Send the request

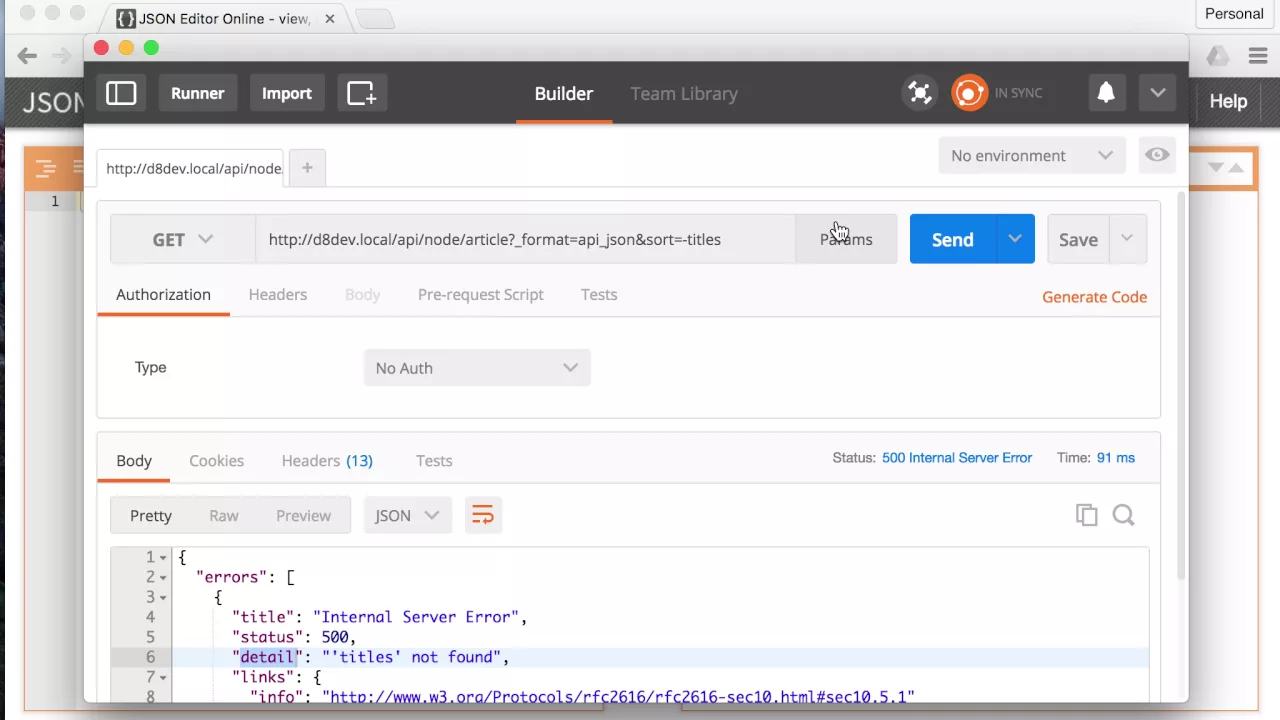[952, 239]
